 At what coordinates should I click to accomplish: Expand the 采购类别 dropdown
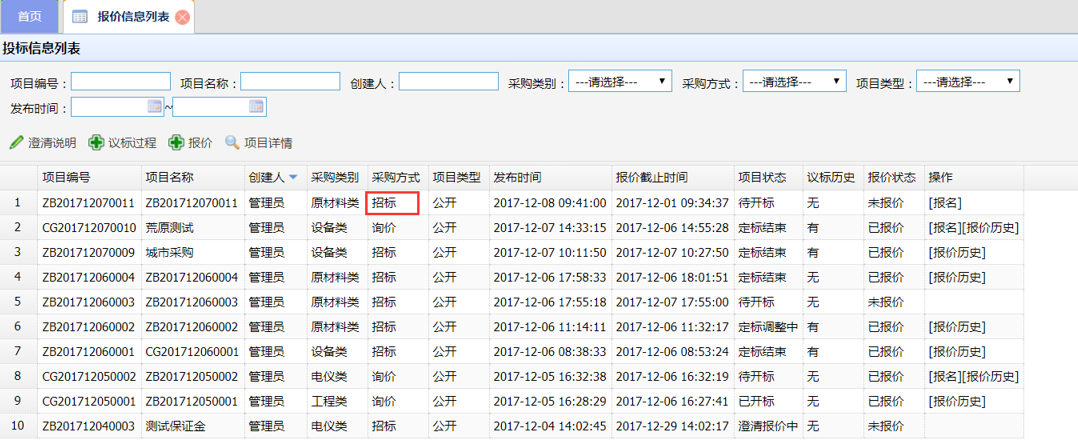click(619, 82)
